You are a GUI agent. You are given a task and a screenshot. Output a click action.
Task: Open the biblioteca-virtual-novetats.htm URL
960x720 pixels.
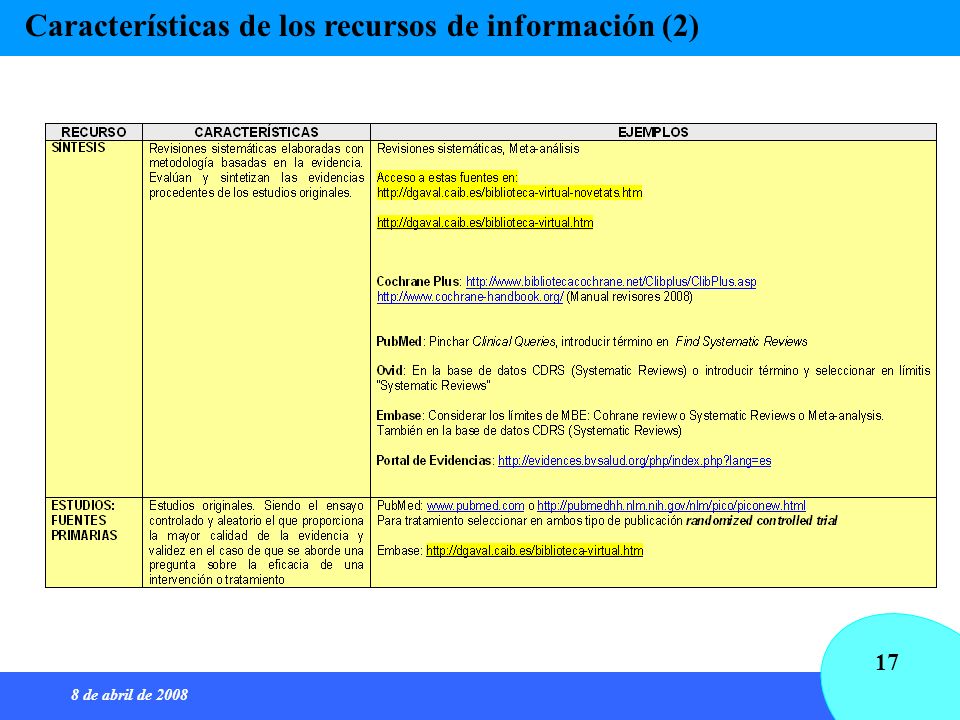pos(509,193)
